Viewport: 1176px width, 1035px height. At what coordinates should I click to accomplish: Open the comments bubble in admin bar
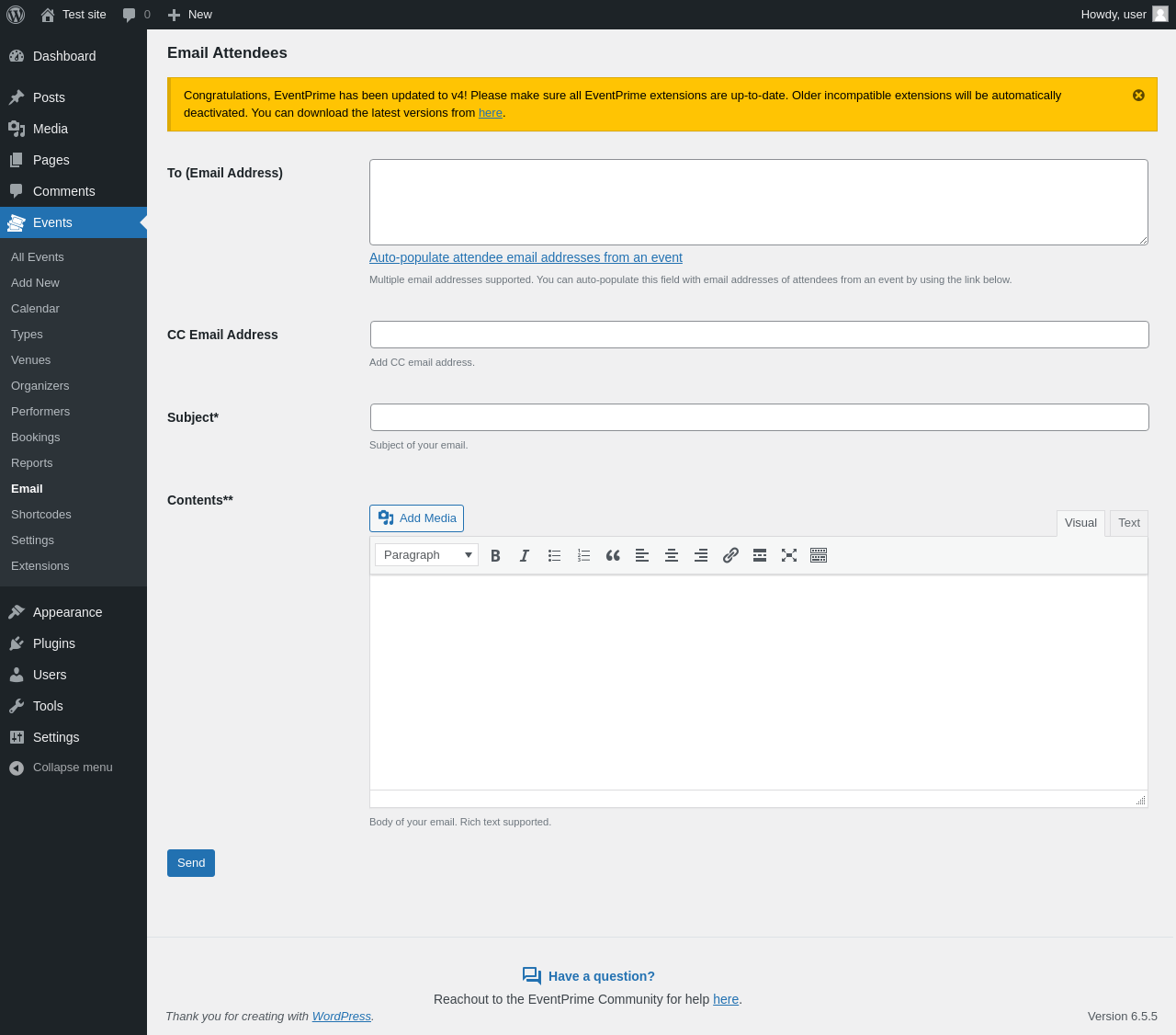(136, 15)
